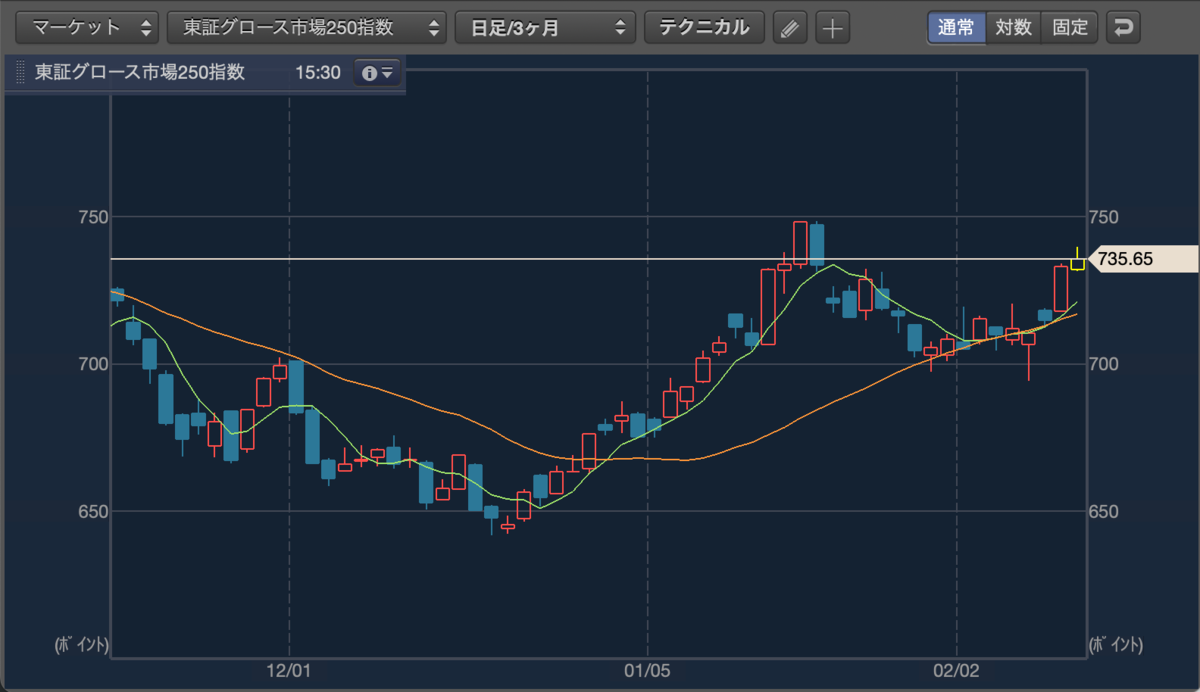The height and width of the screenshot is (692, 1200).
Task: Click the 12/01 date axis label
Action: 288,672
